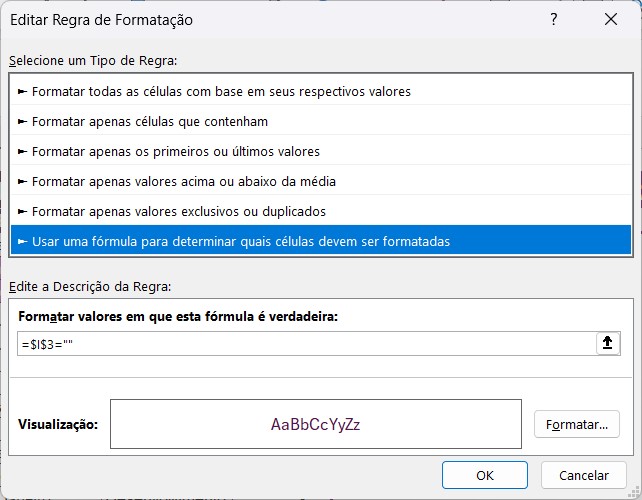
Task: Select 'Formatar apenas os primeiros ou últimos valores'
Action: click(x=176, y=151)
